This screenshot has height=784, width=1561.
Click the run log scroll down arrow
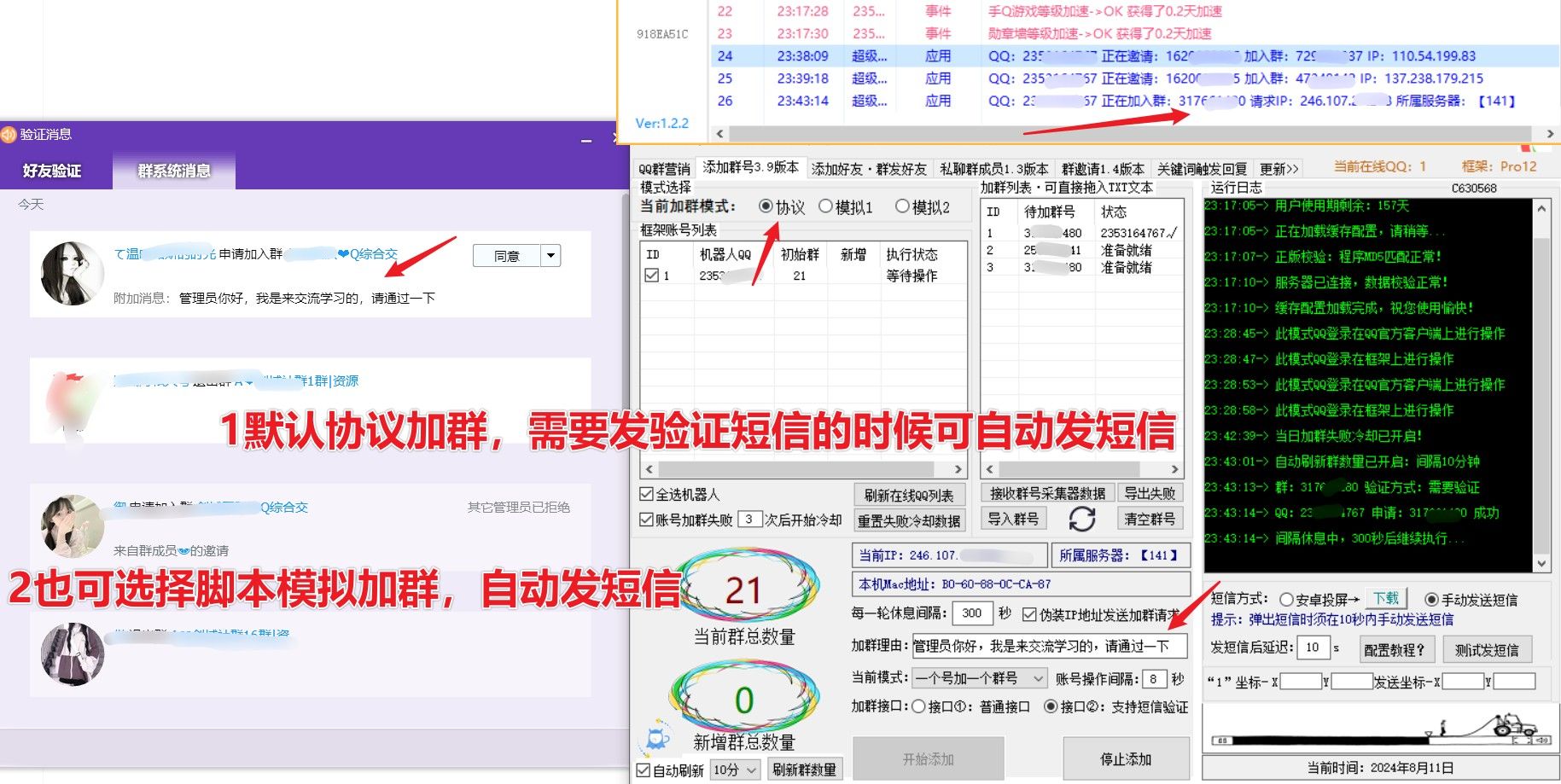point(1541,563)
